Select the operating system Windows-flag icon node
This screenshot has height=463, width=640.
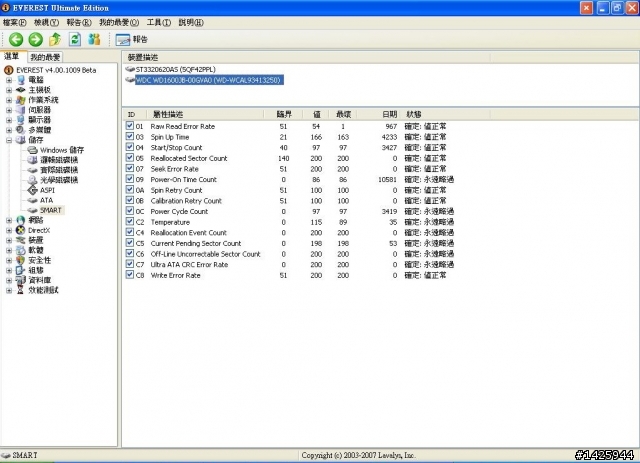coord(20,100)
